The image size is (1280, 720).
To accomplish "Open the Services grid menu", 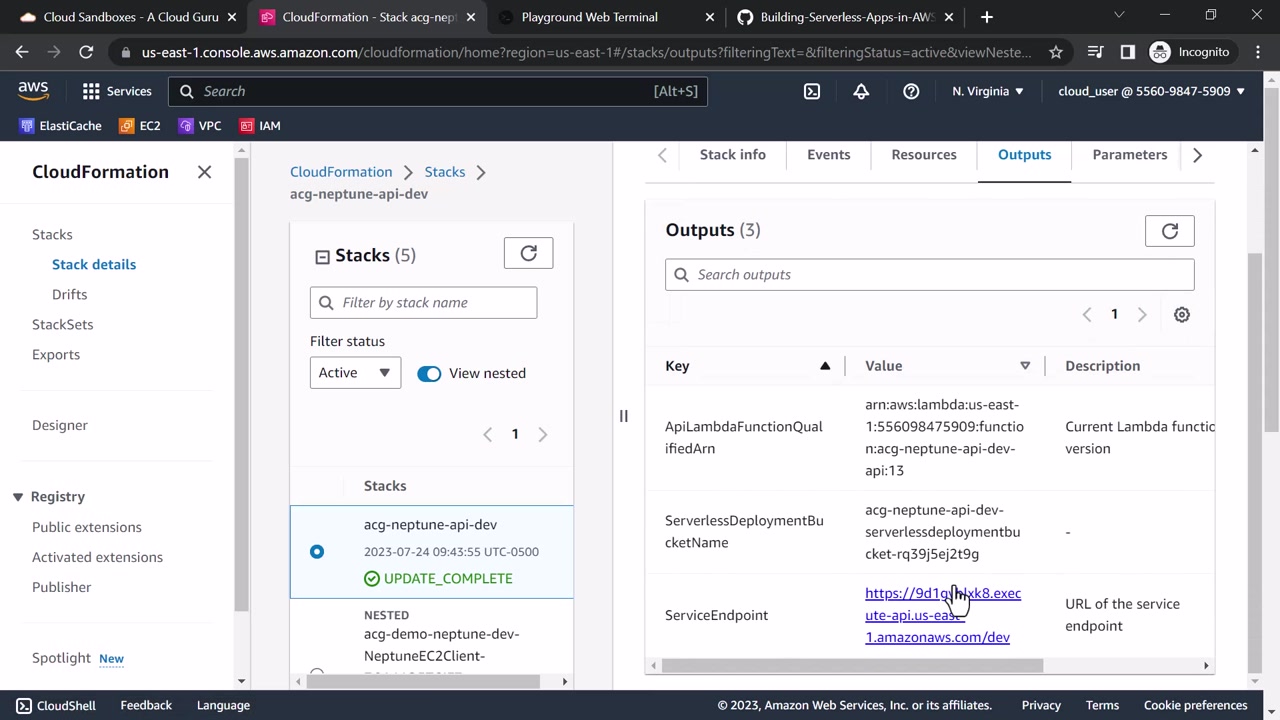I will (117, 91).
